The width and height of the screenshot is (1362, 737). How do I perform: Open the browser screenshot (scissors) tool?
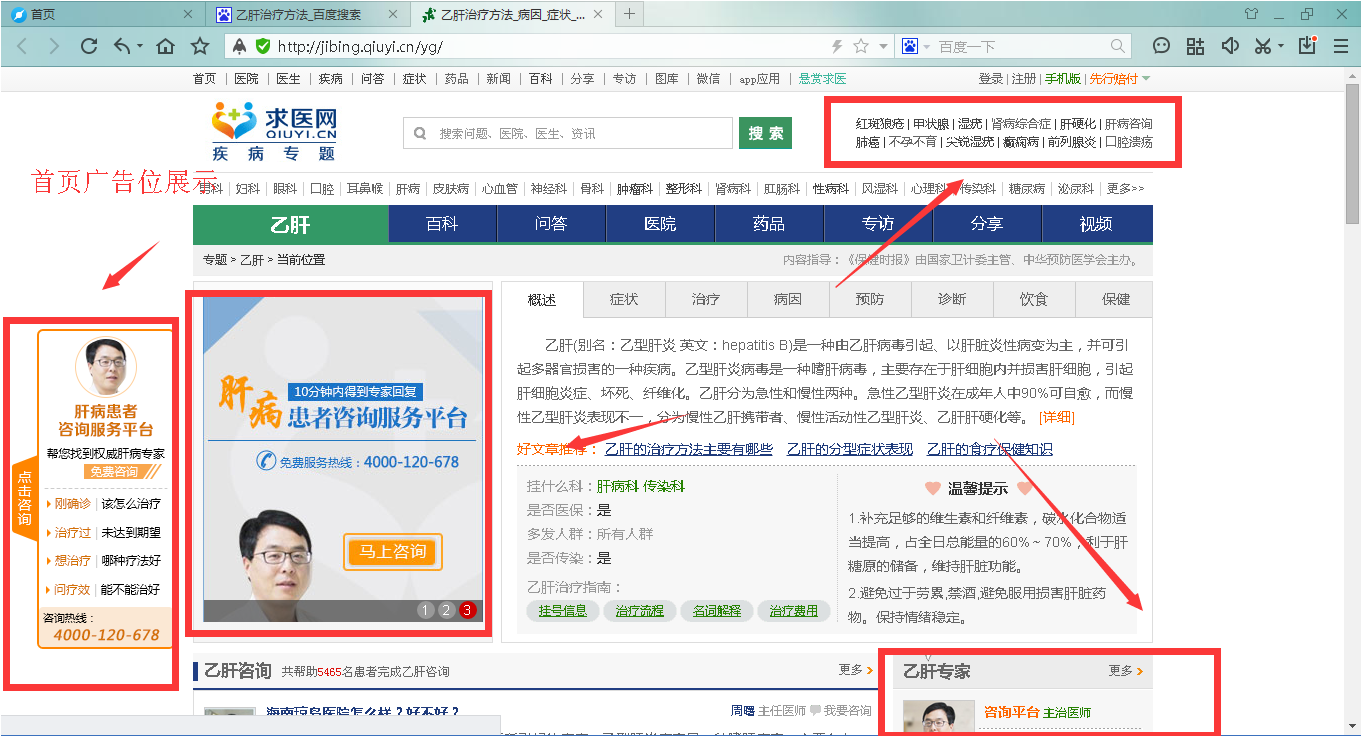[1263, 46]
